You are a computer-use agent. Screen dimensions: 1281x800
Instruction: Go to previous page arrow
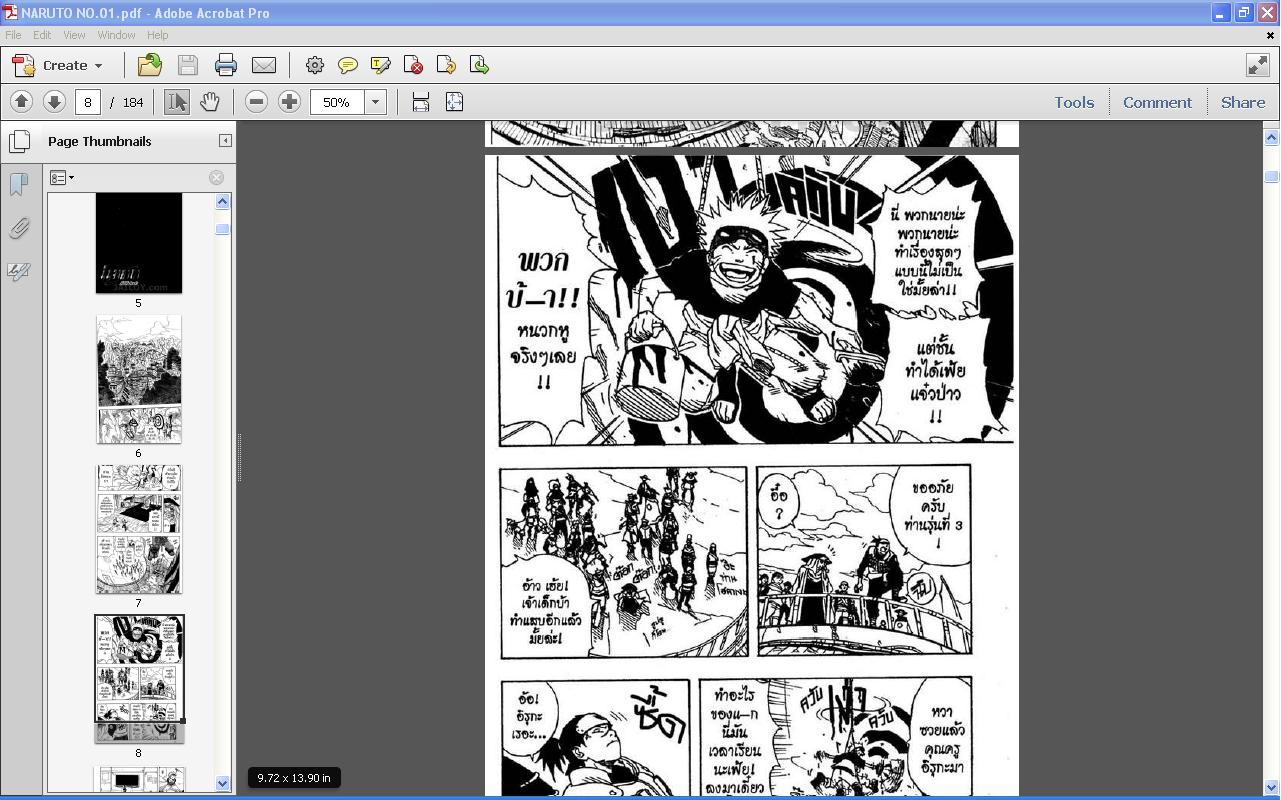(21, 102)
